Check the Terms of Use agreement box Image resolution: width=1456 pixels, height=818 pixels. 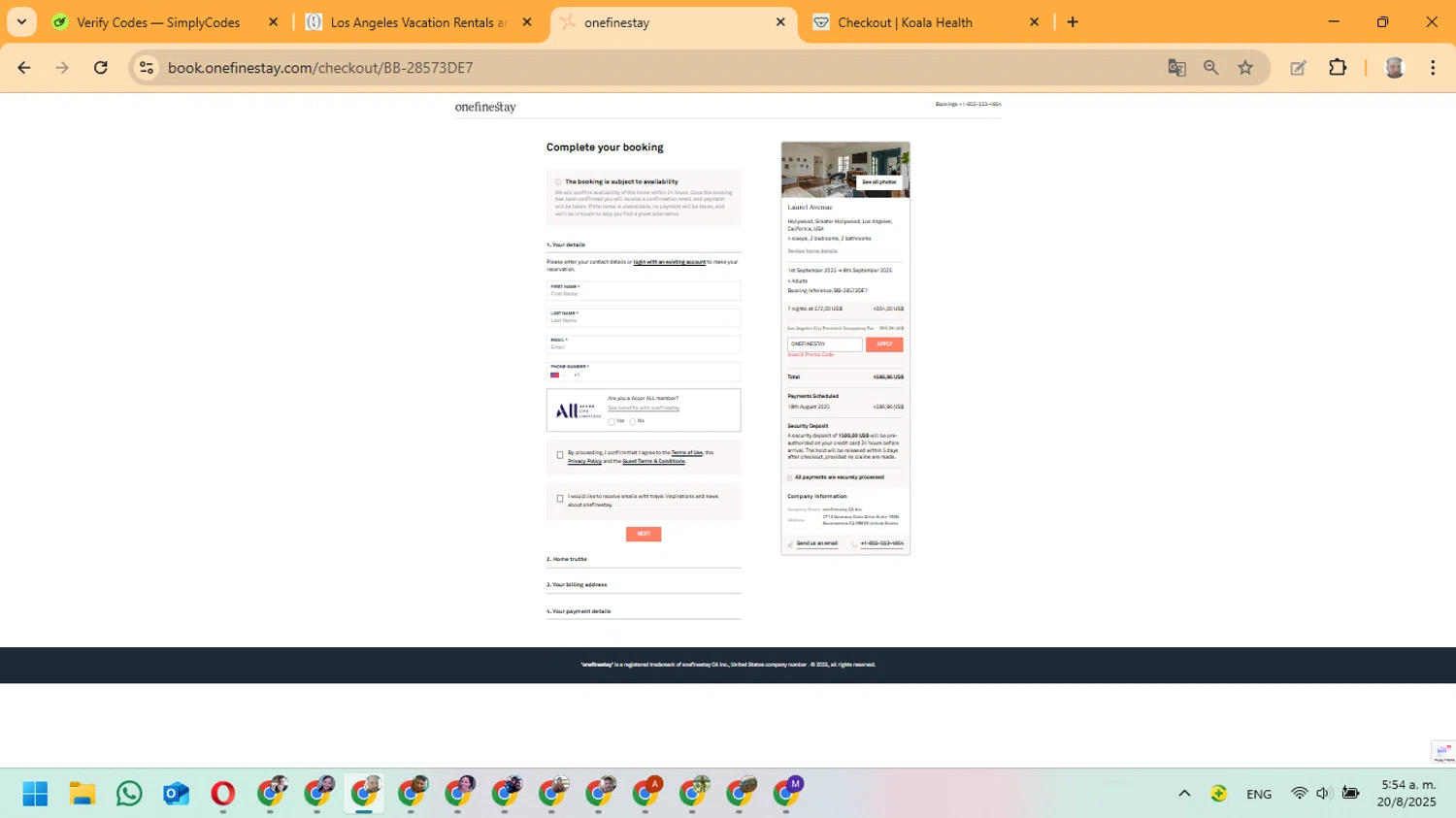click(560, 455)
